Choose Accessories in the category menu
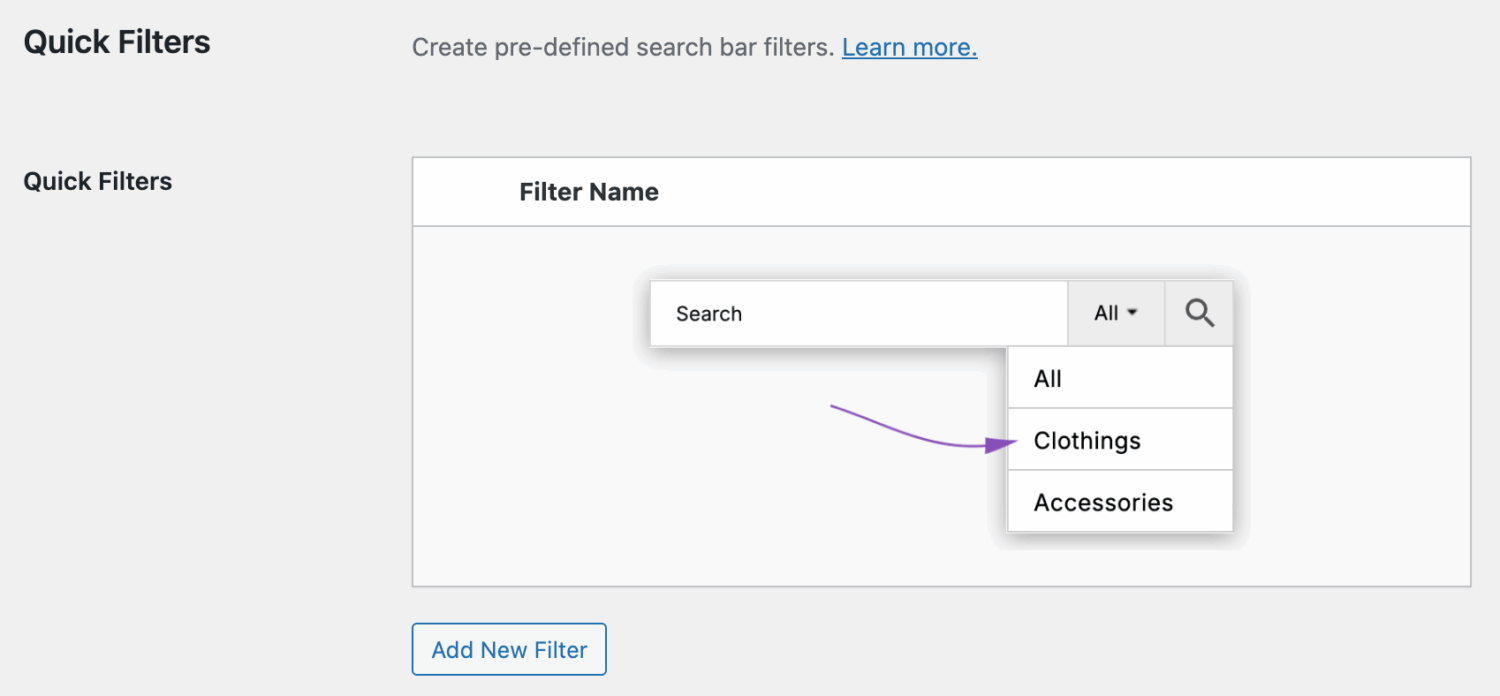 coord(1102,502)
